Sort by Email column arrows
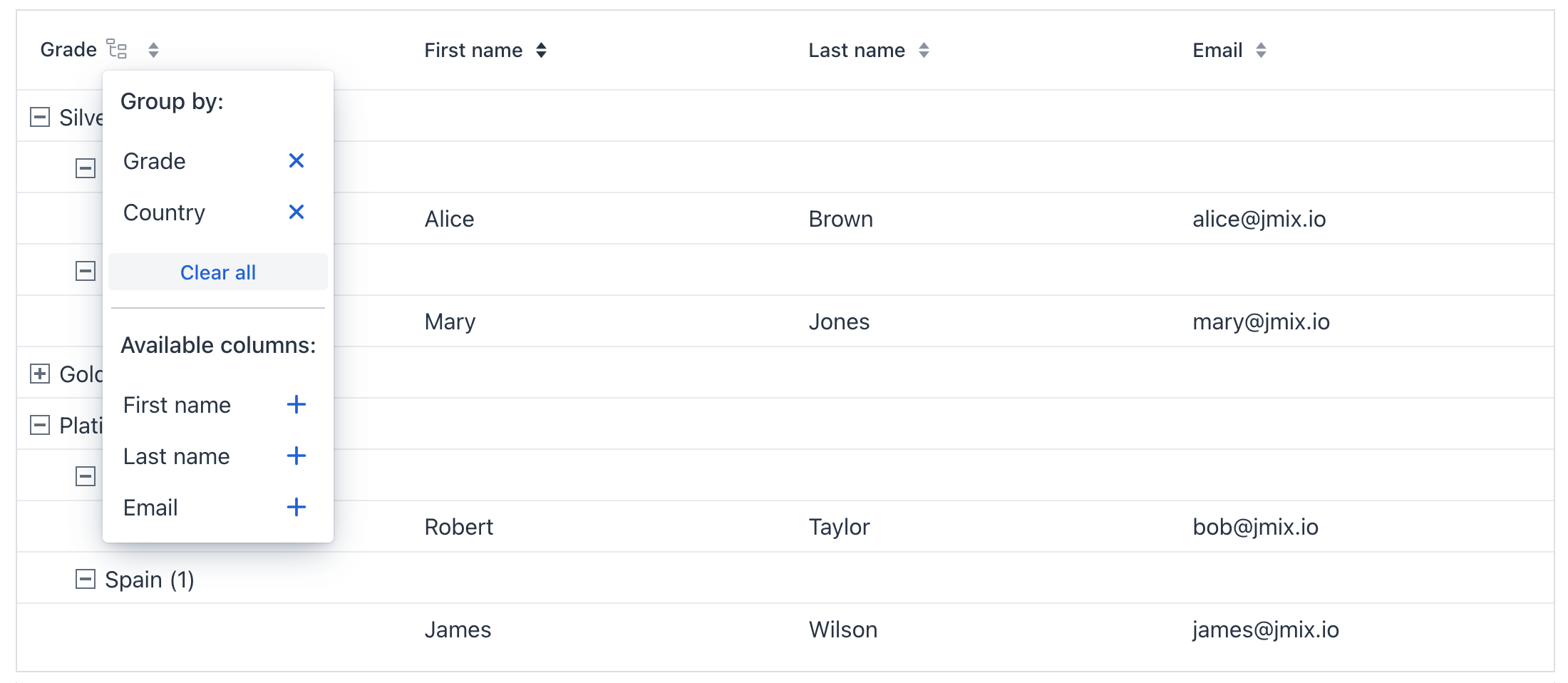This screenshot has height=683, width=1568. (1261, 50)
